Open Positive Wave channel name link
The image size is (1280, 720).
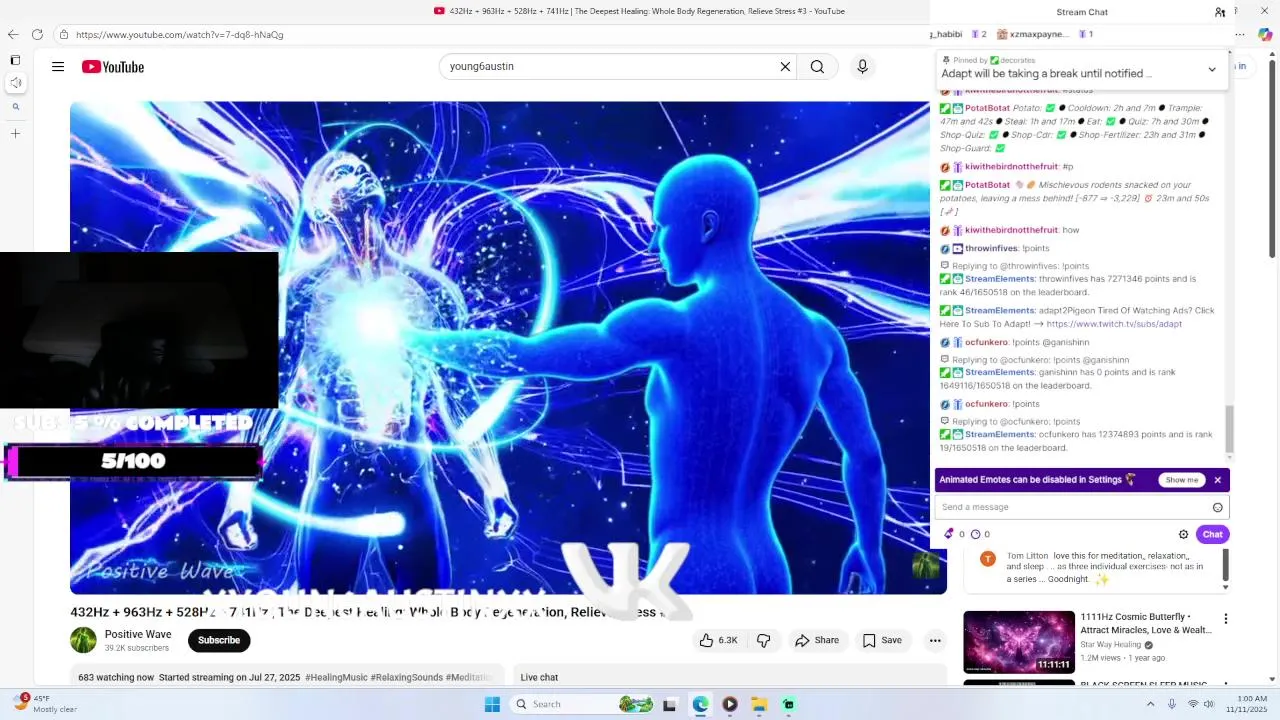(x=138, y=634)
